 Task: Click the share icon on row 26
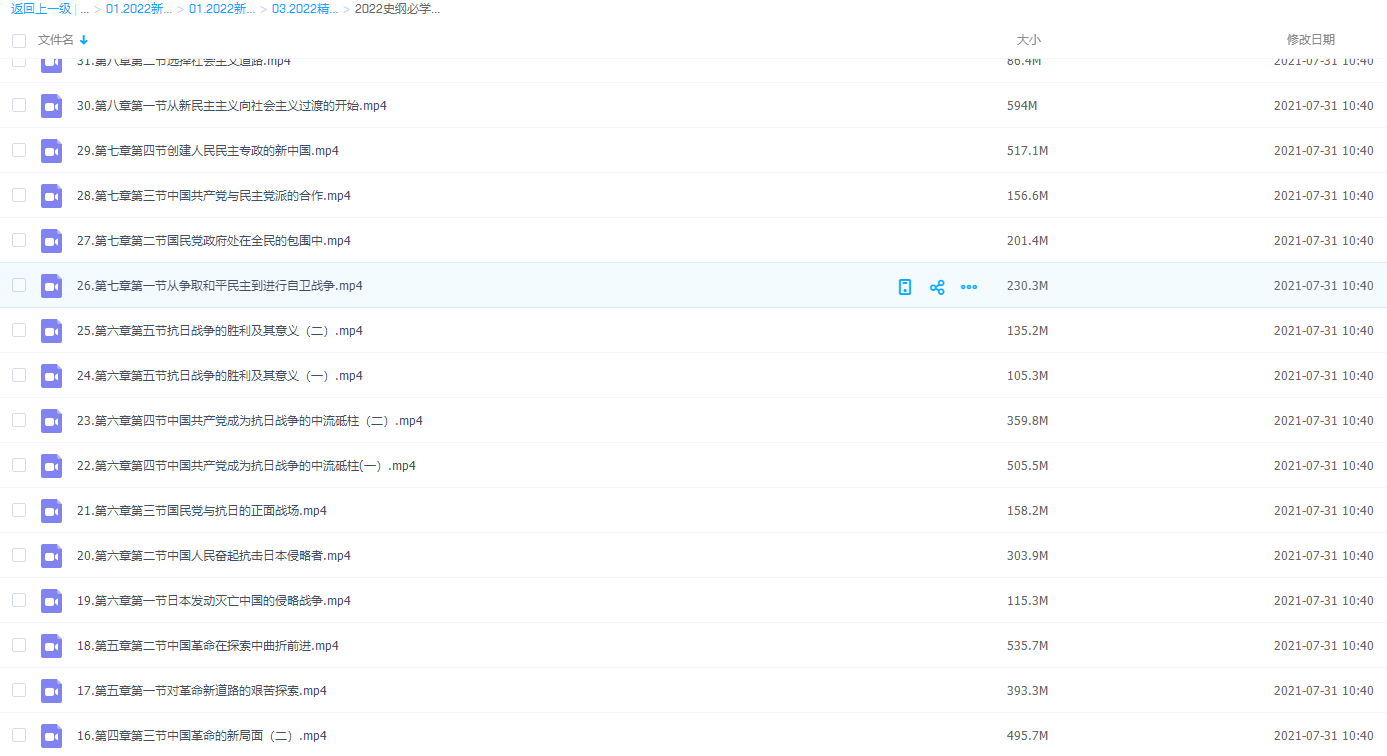pyautogui.click(x=937, y=287)
